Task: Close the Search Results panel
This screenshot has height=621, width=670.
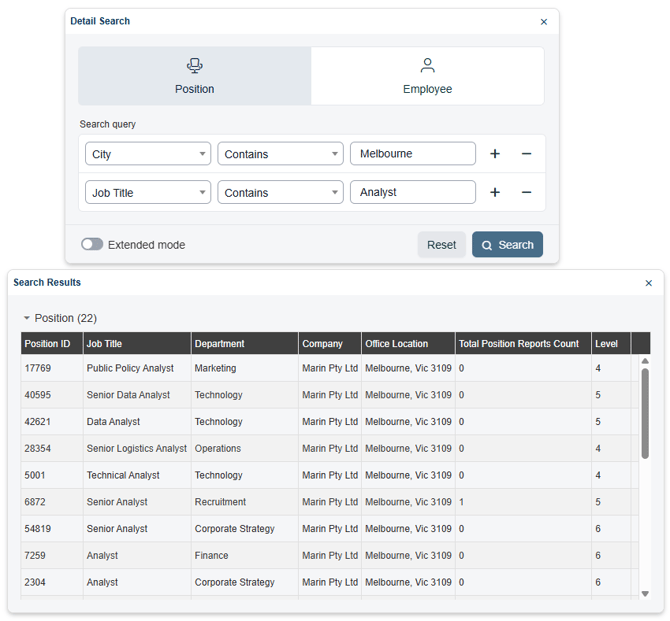Action: click(x=648, y=283)
